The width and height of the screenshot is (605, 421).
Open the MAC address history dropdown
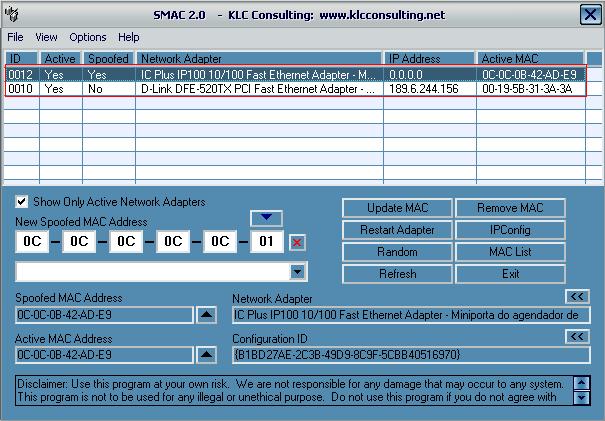coord(297,272)
